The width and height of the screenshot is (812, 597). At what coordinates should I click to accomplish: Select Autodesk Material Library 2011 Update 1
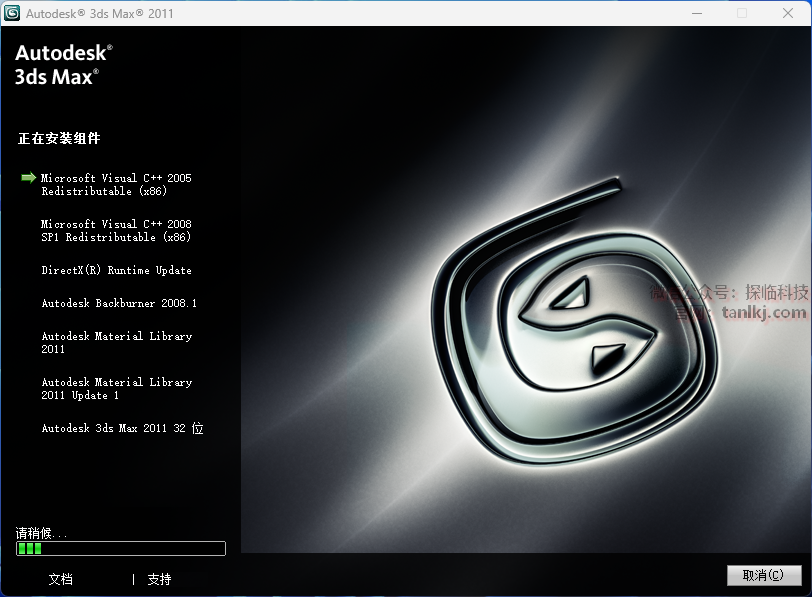116,388
